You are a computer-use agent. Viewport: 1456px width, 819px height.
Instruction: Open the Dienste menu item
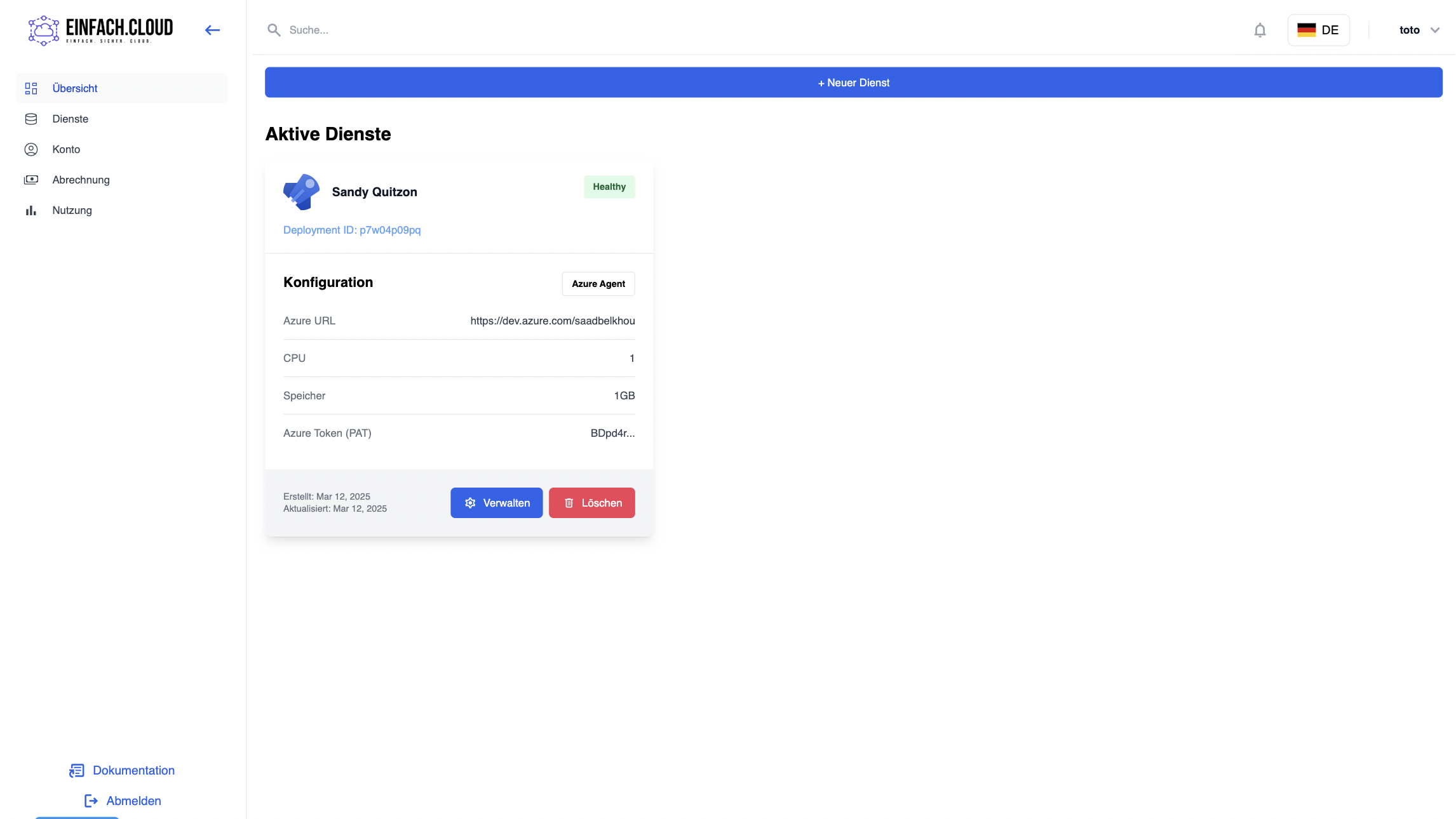click(x=71, y=119)
